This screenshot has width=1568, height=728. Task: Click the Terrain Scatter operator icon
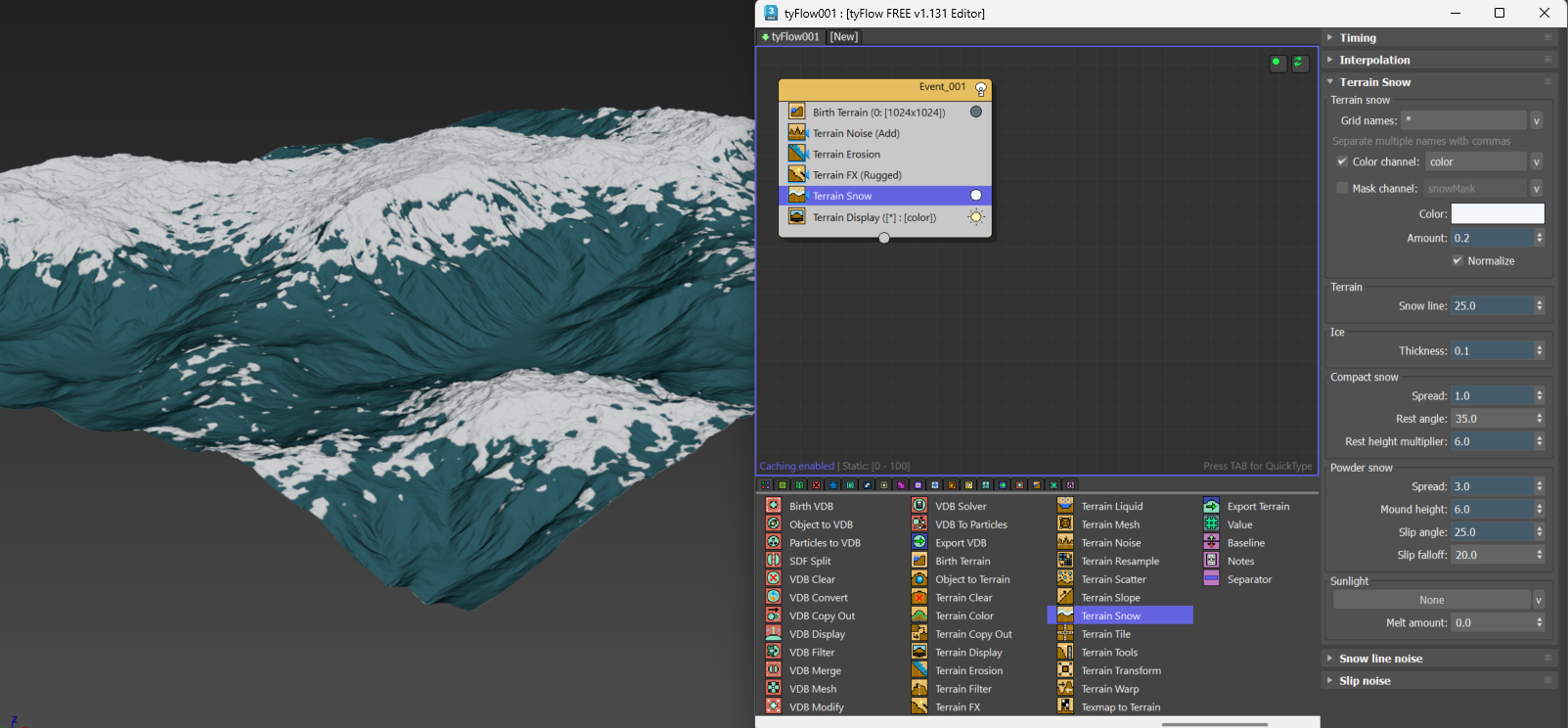(1065, 579)
